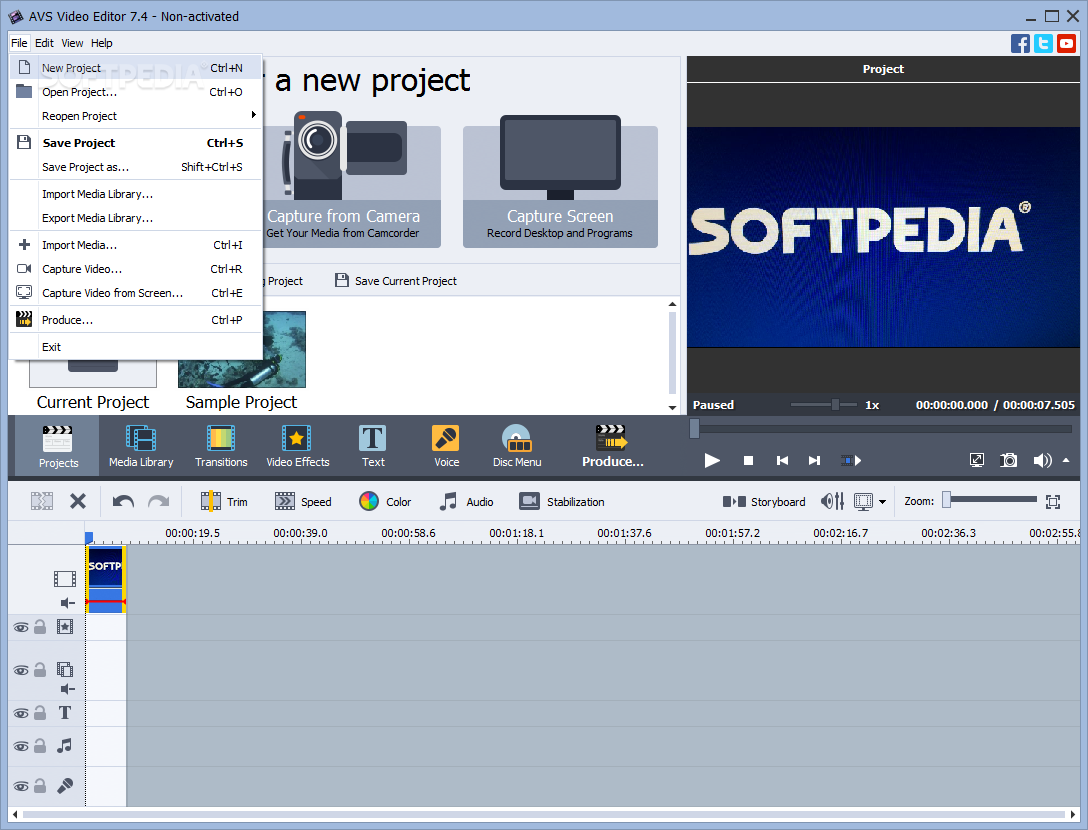Click the projects list scroll down arrow
The height and width of the screenshot is (830, 1088).
pos(672,407)
